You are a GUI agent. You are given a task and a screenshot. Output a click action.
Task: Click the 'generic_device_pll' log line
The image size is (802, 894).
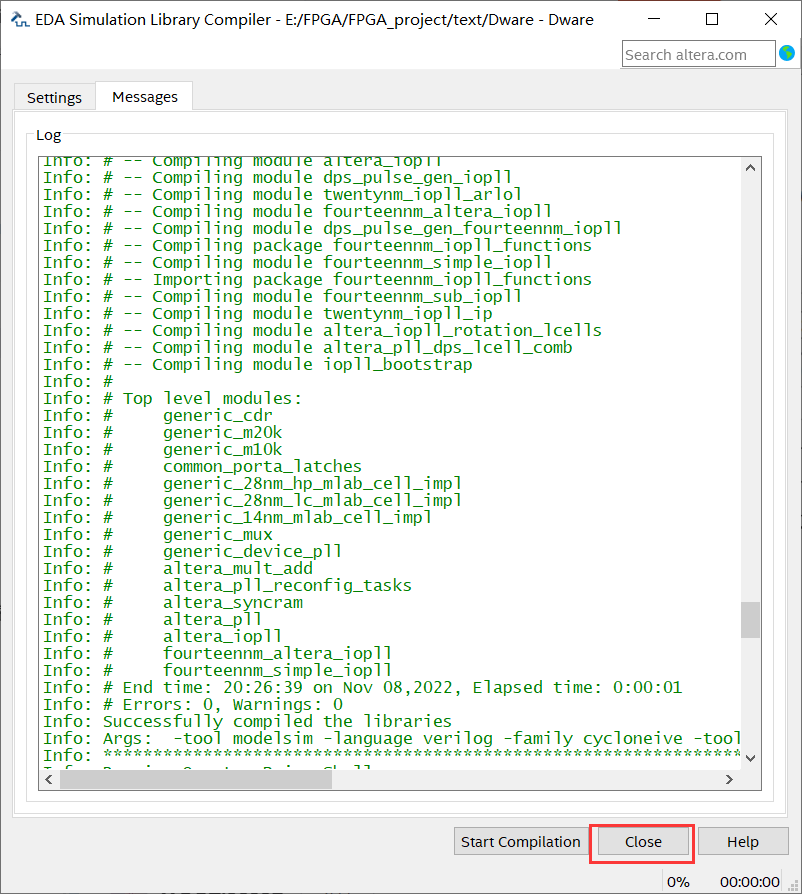click(193, 551)
